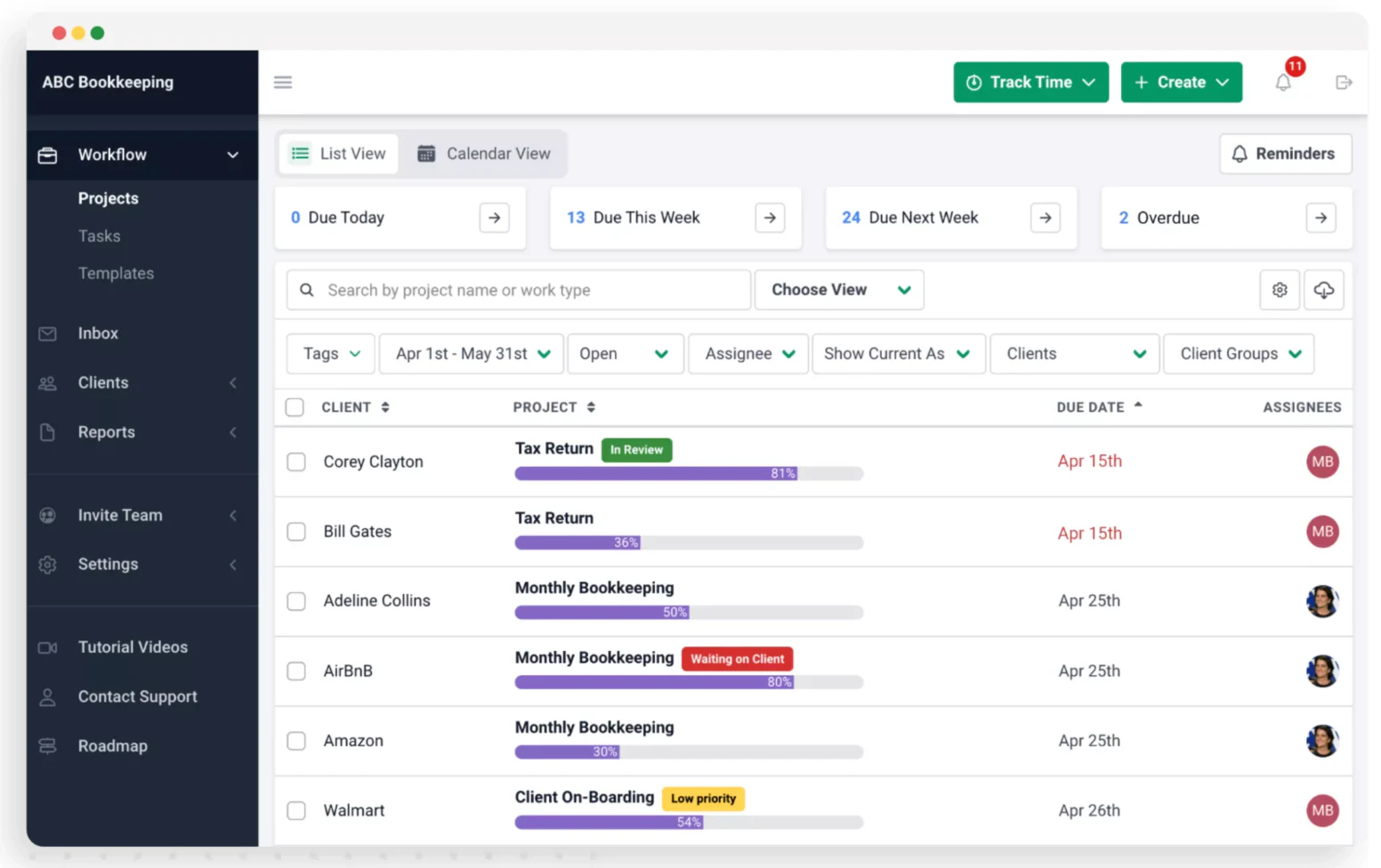
Task: Click the Roadmap icon in sidebar
Action: click(48, 746)
